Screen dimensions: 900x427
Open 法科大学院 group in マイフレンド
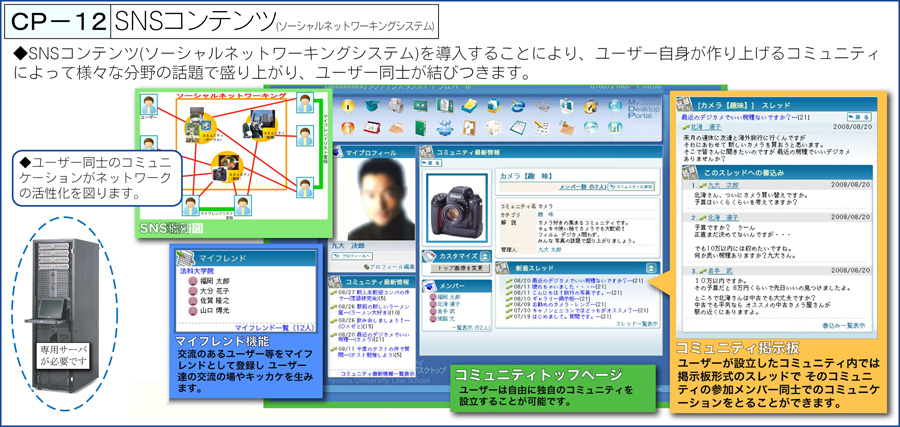pos(197,270)
